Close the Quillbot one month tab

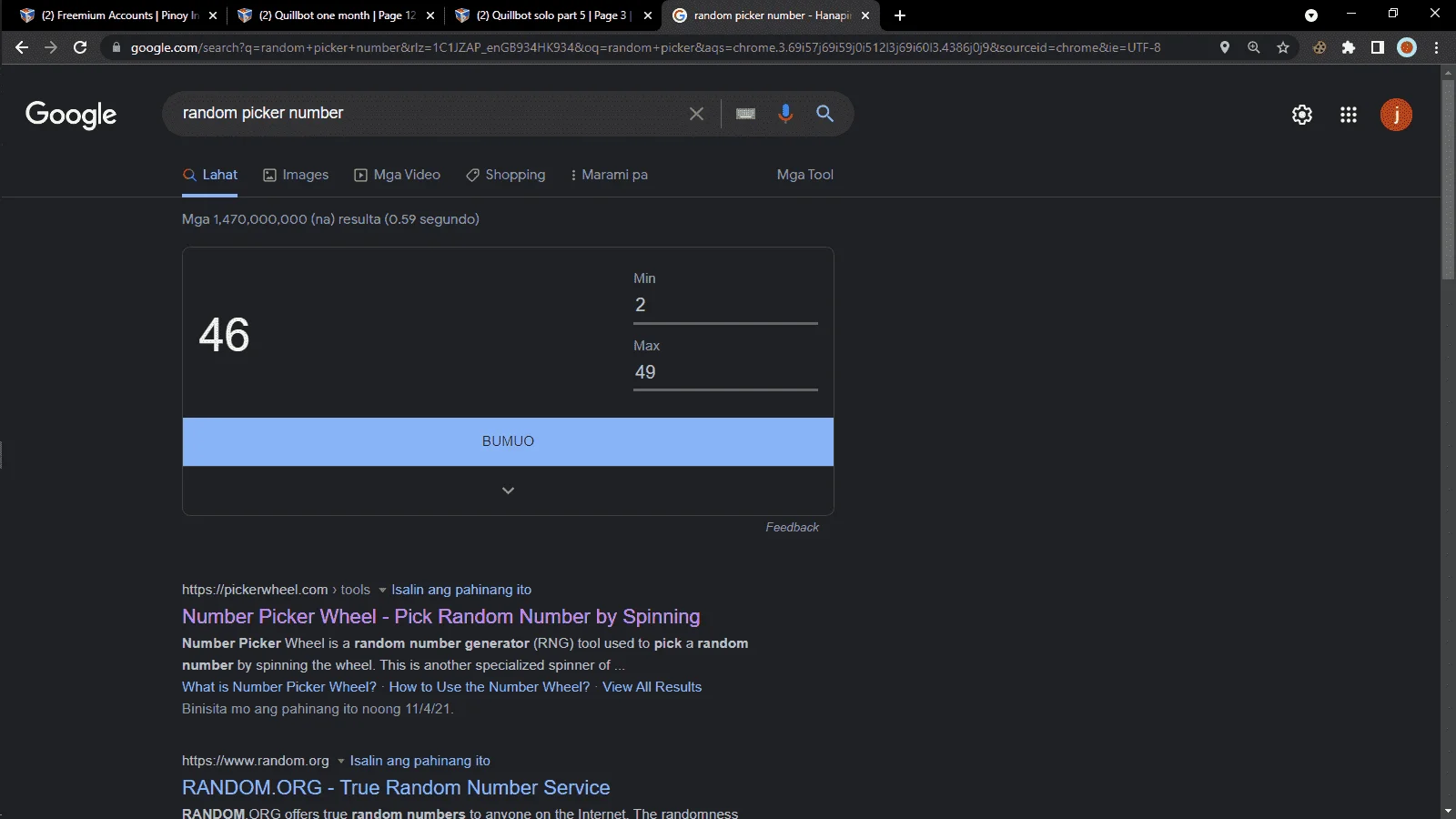430,15
